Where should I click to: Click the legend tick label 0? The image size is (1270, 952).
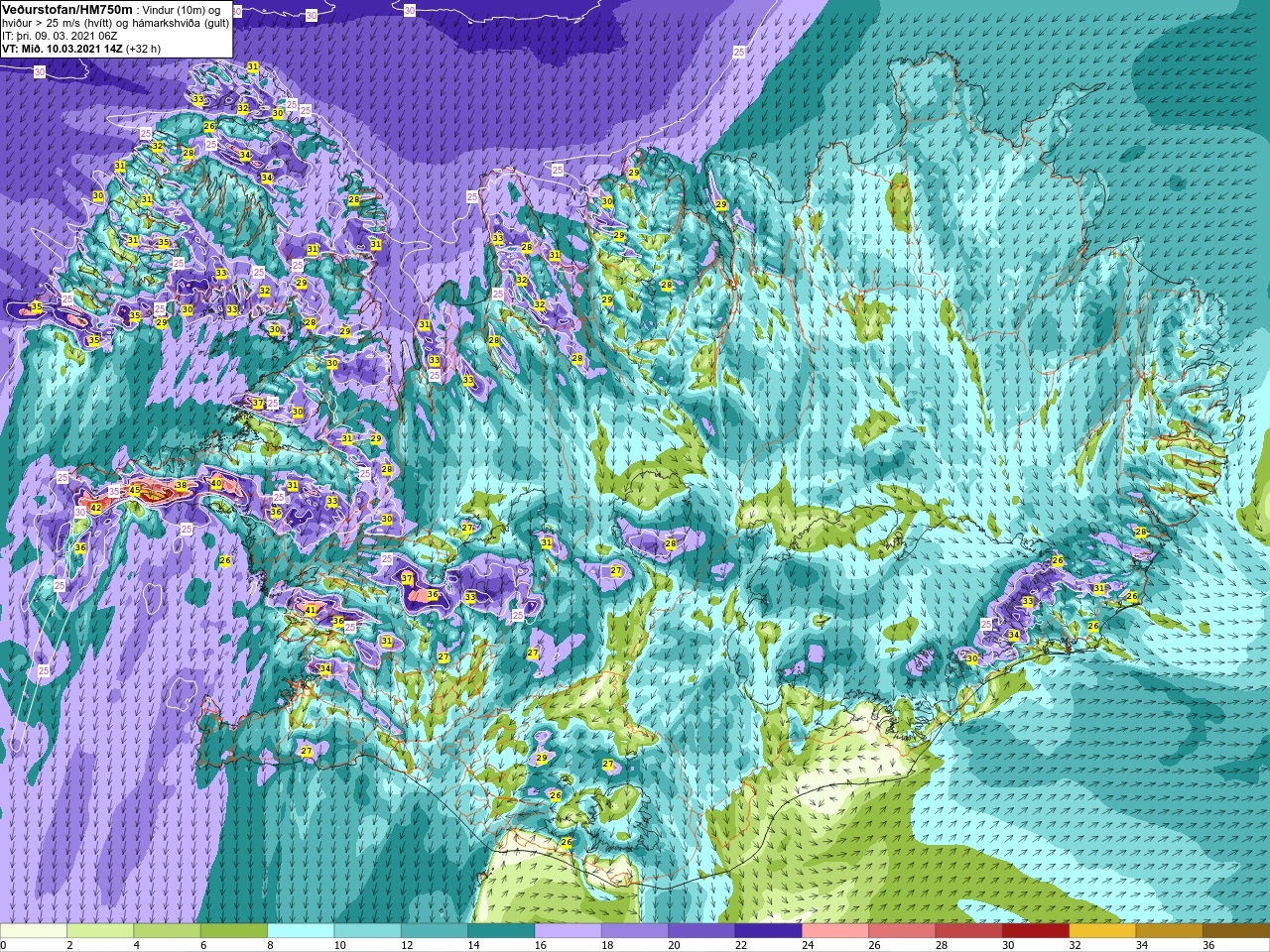pyautogui.click(x=3, y=945)
